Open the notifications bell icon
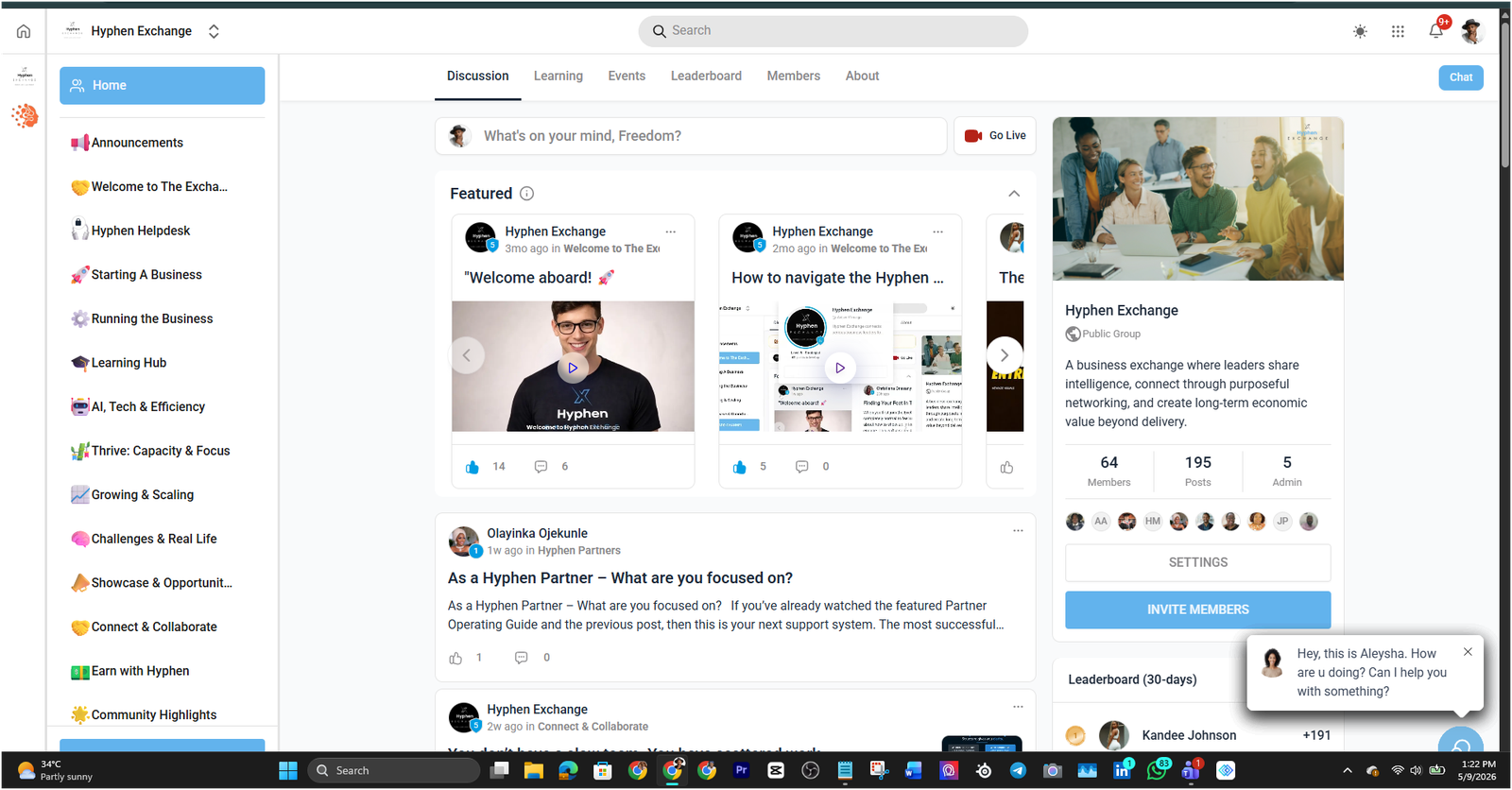1512x790 pixels. click(1435, 31)
